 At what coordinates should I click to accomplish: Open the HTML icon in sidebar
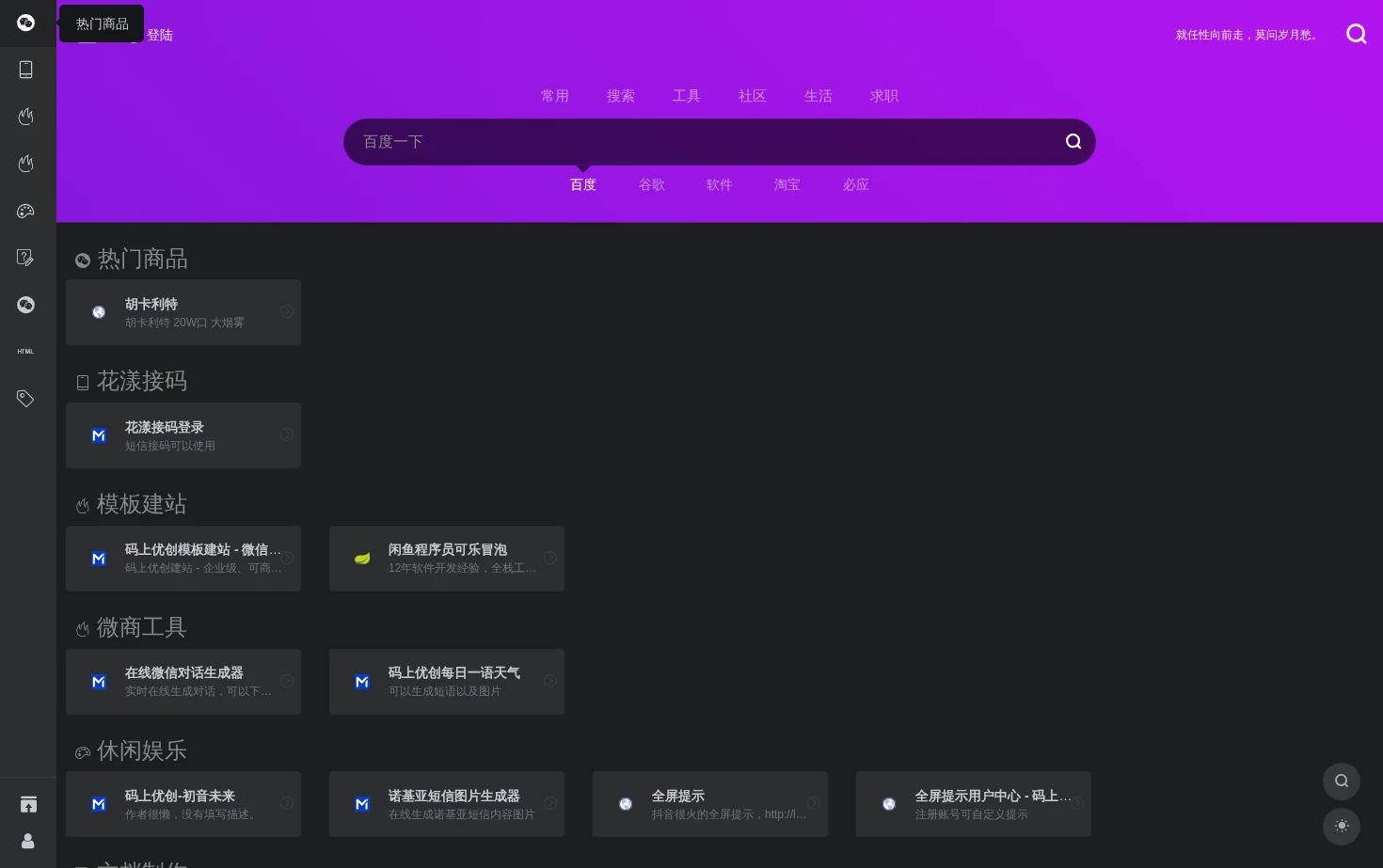26,352
